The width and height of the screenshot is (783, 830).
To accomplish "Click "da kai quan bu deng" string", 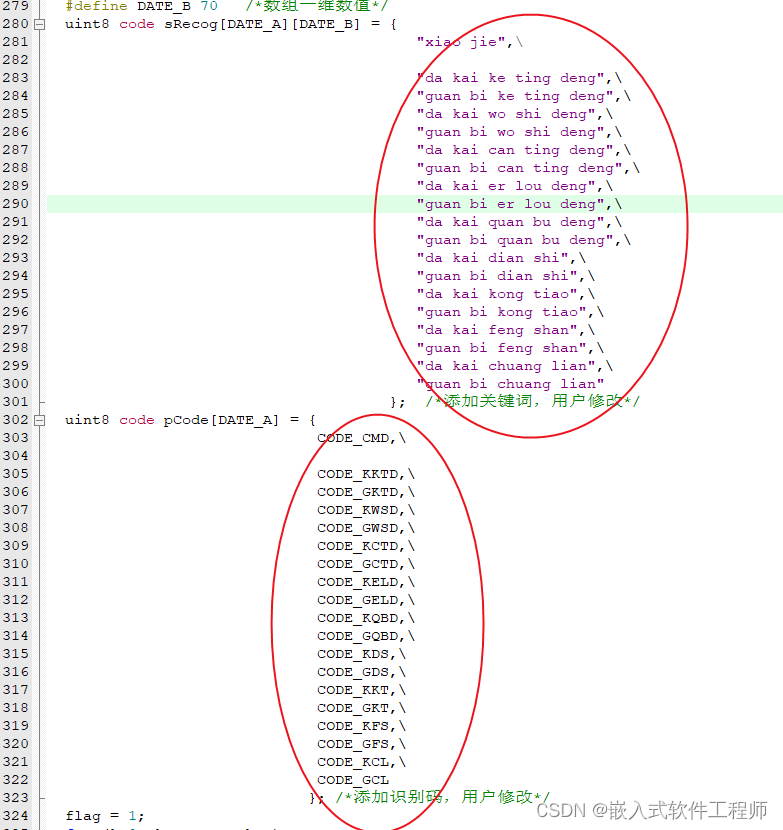I will coord(510,222).
